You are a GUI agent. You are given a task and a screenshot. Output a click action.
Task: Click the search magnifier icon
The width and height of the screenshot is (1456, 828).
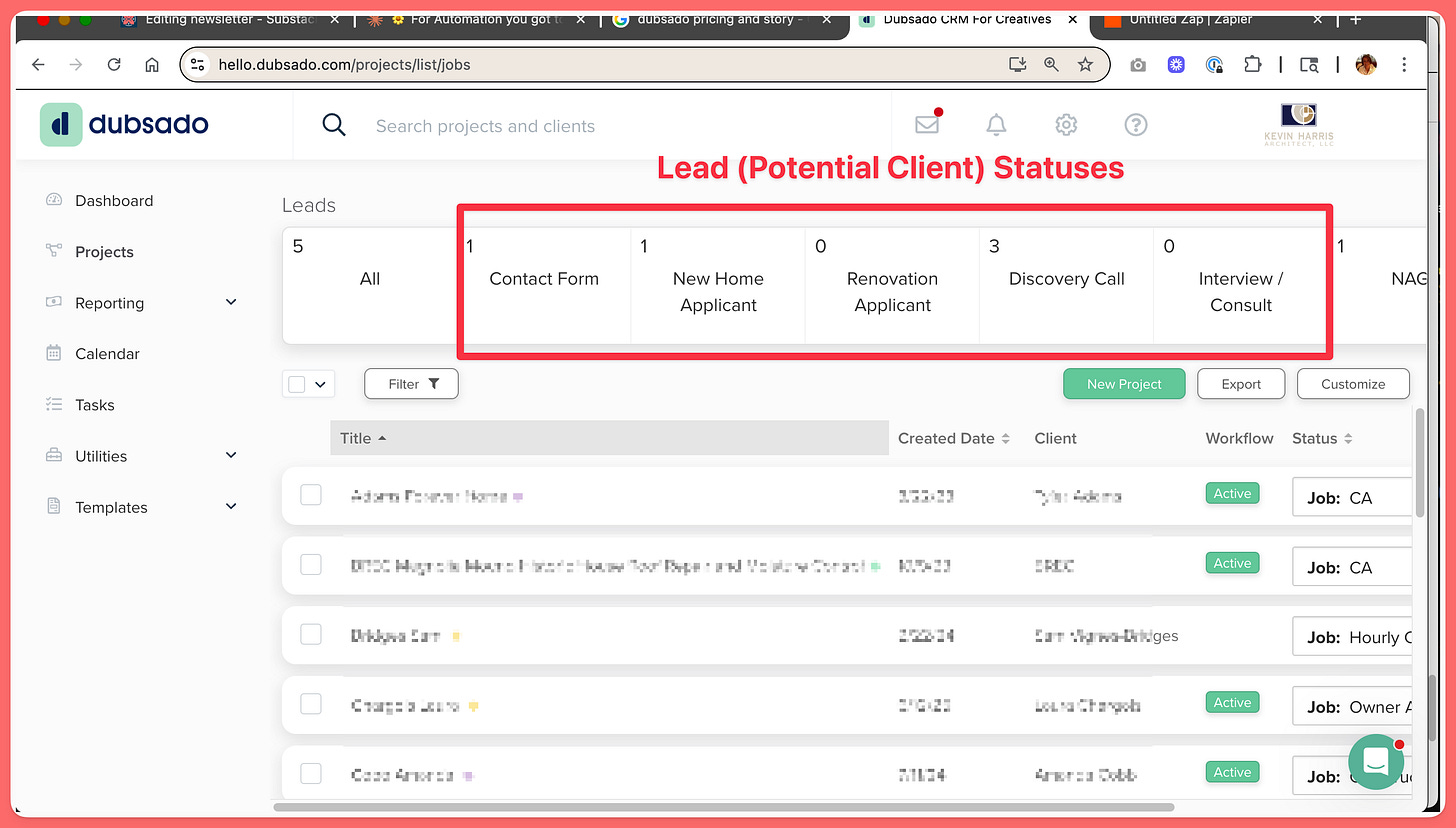pos(334,125)
